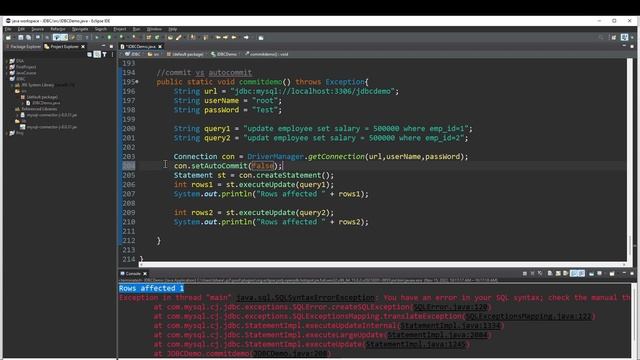Click the Back navigation arrow icon
This screenshot has width=640, height=360.
225,38
